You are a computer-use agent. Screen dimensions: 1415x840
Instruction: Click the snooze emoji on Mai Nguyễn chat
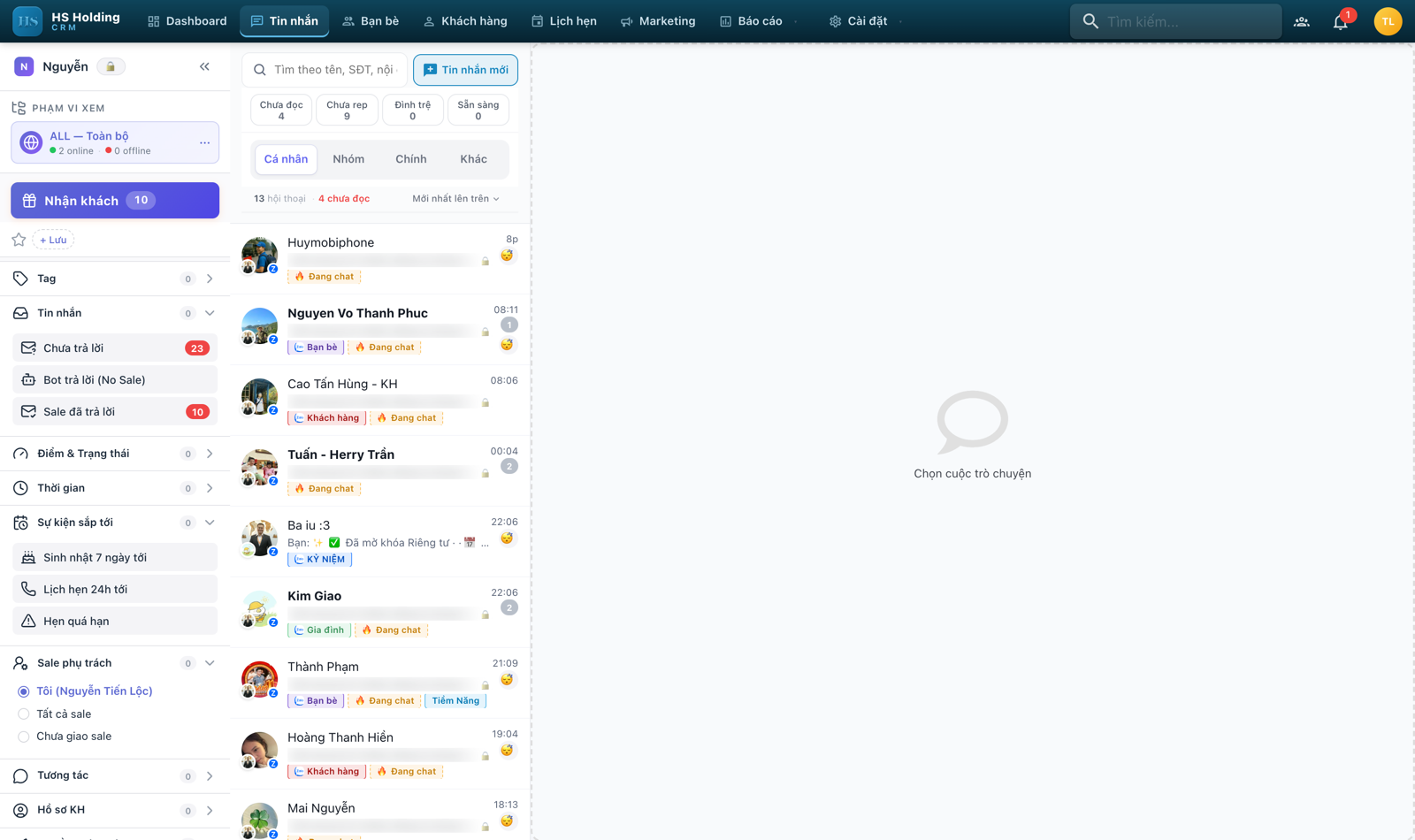point(507,821)
